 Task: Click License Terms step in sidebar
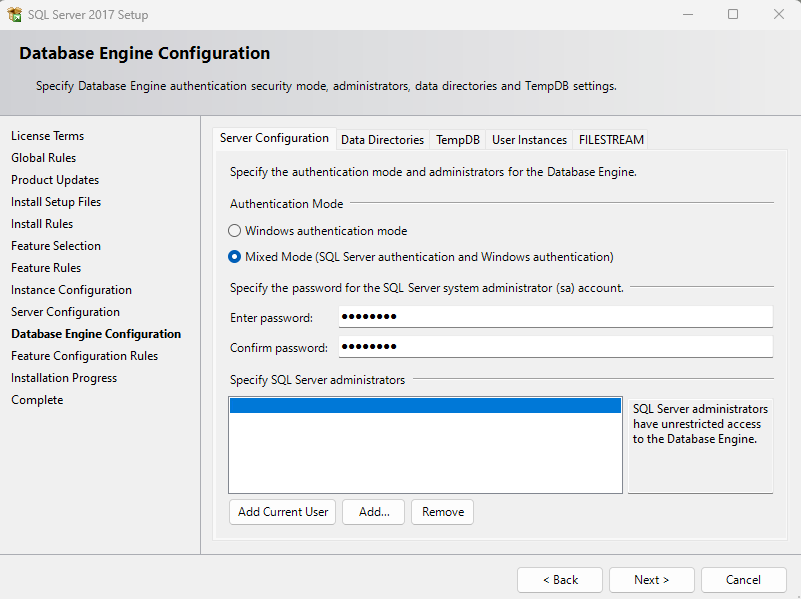point(48,136)
